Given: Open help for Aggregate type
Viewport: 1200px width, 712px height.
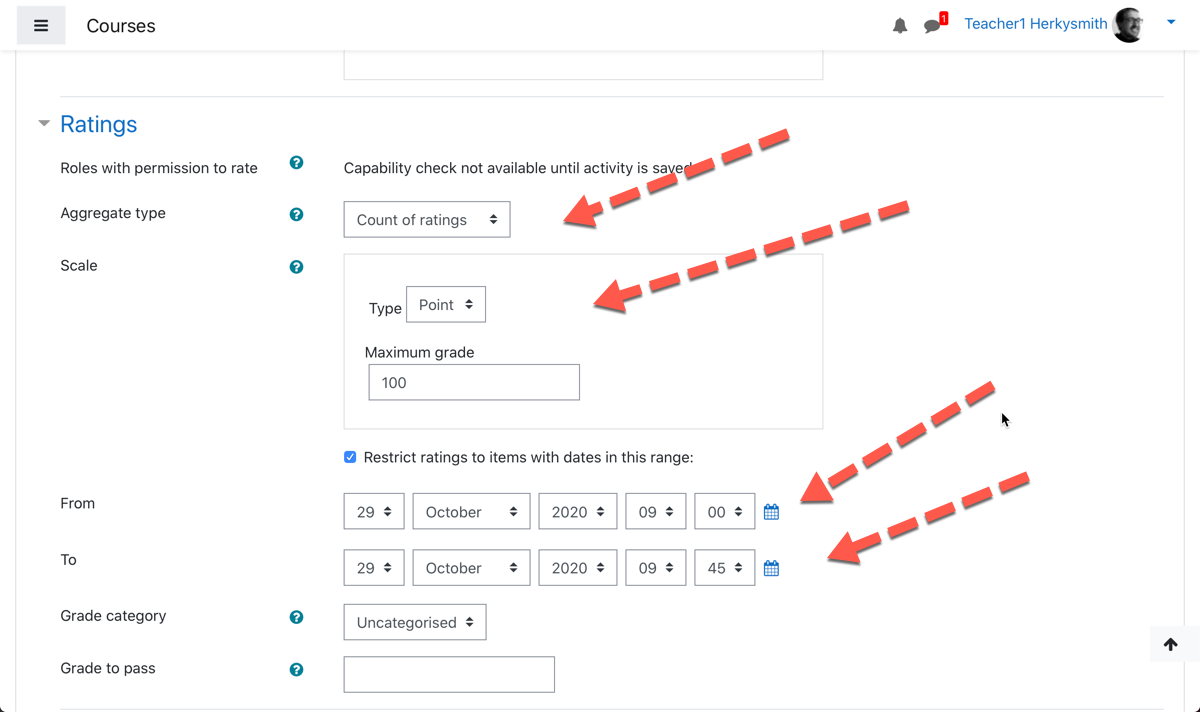Looking at the screenshot, I should click(x=296, y=215).
